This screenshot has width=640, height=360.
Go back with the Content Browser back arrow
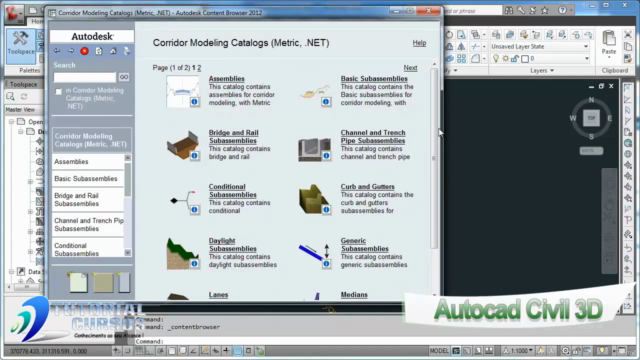[57, 51]
